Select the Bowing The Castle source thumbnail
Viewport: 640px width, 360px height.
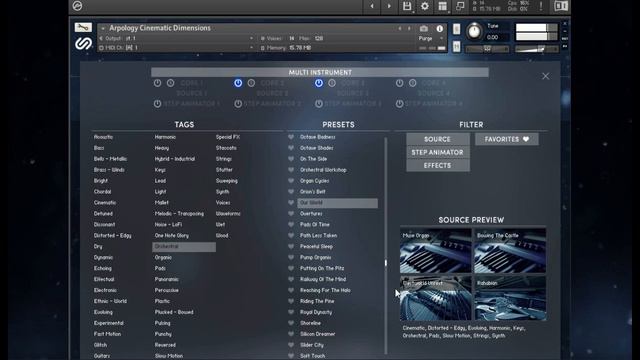click(510, 250)
